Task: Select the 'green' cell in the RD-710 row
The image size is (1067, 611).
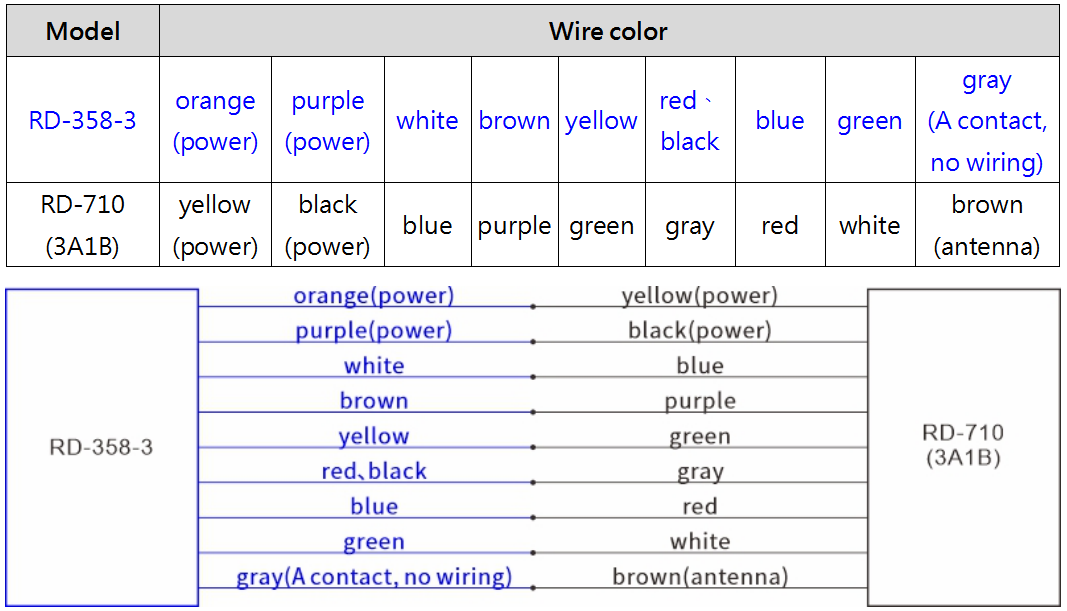Action: click(x=601, y=226)
